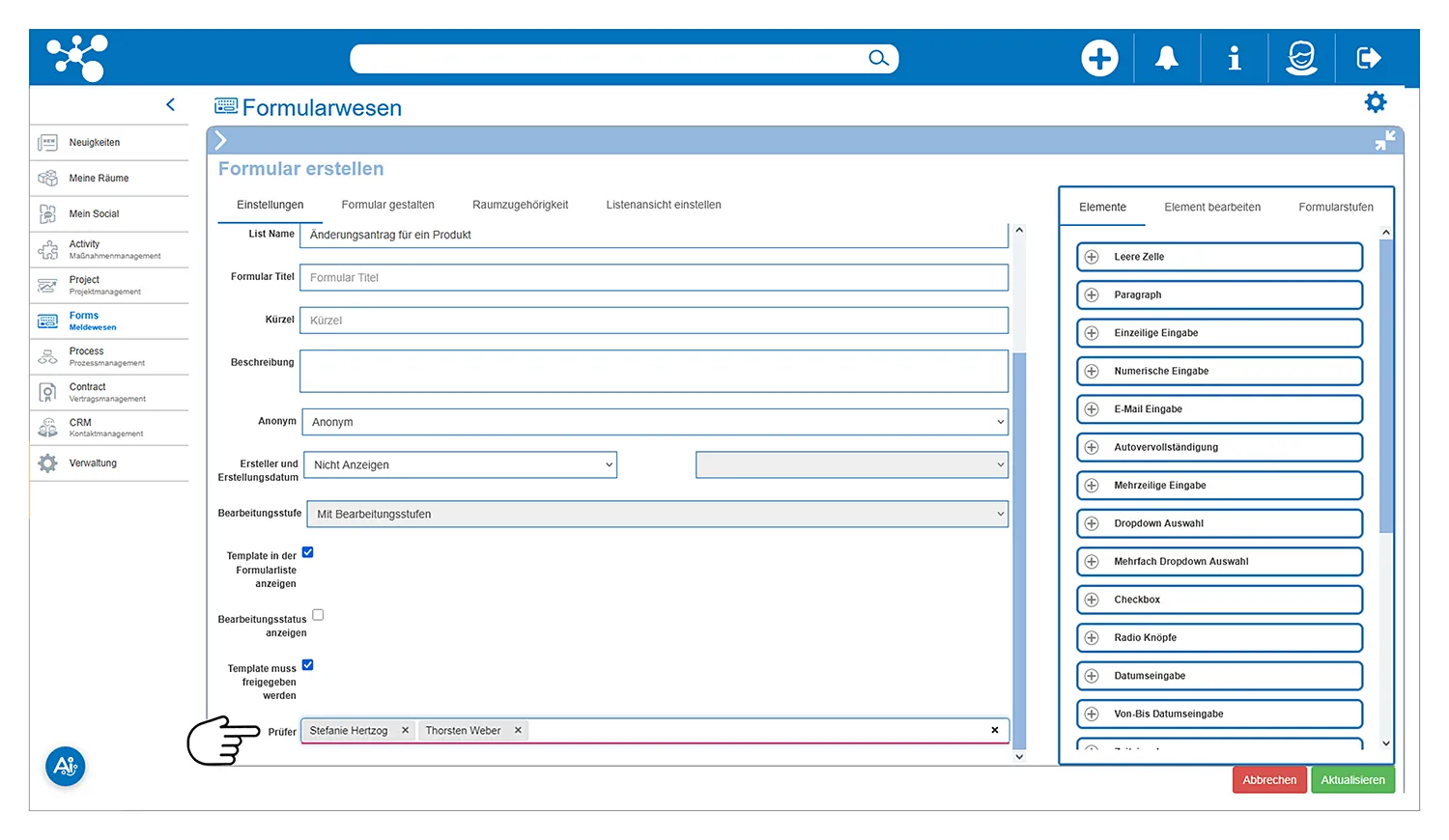Click the Formular Titel input field
Image resolution: width=1449 pixels, height=840 pixels.
tap(654, 278)
